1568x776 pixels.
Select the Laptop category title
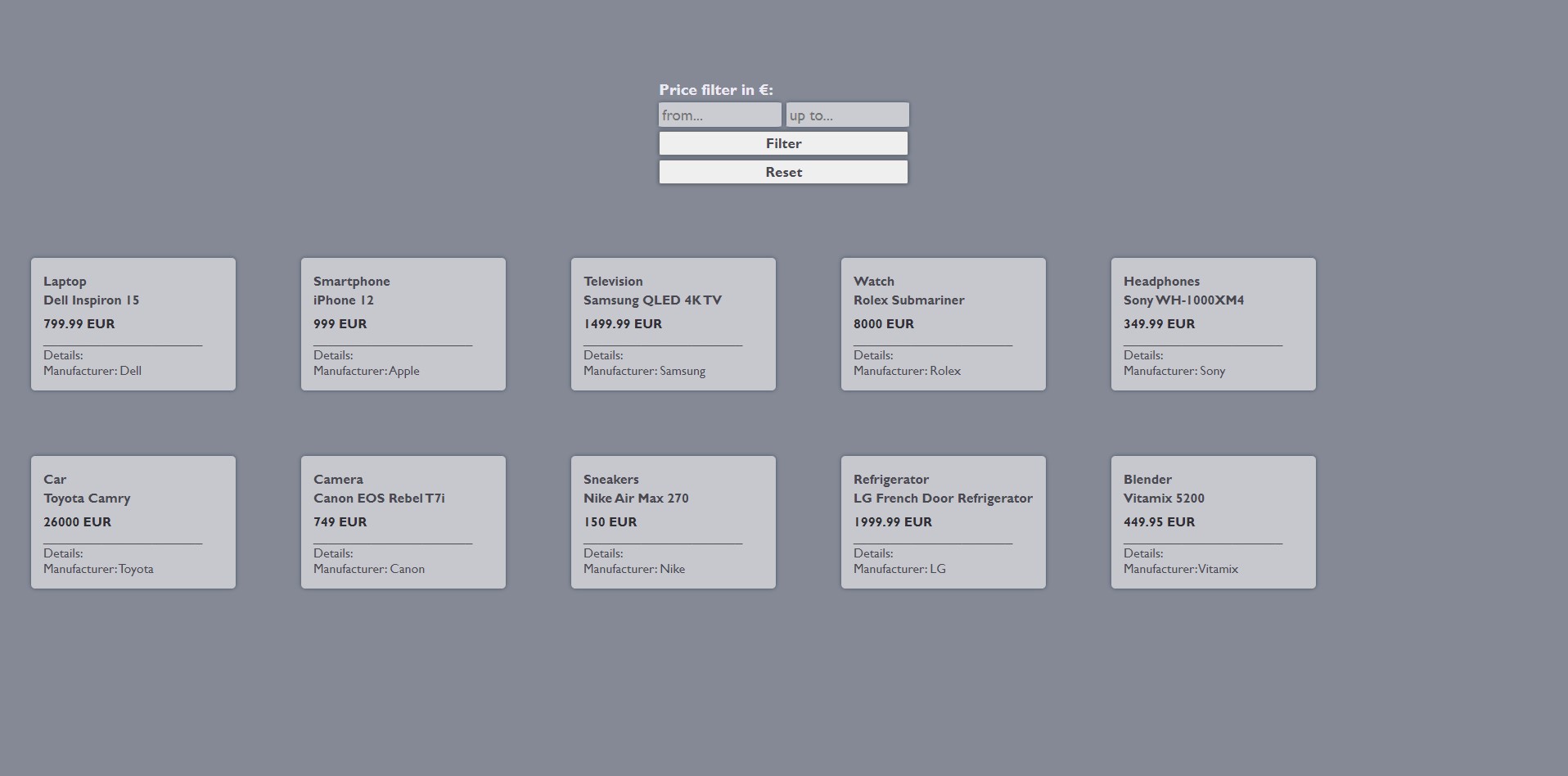(x=65, y=282)
